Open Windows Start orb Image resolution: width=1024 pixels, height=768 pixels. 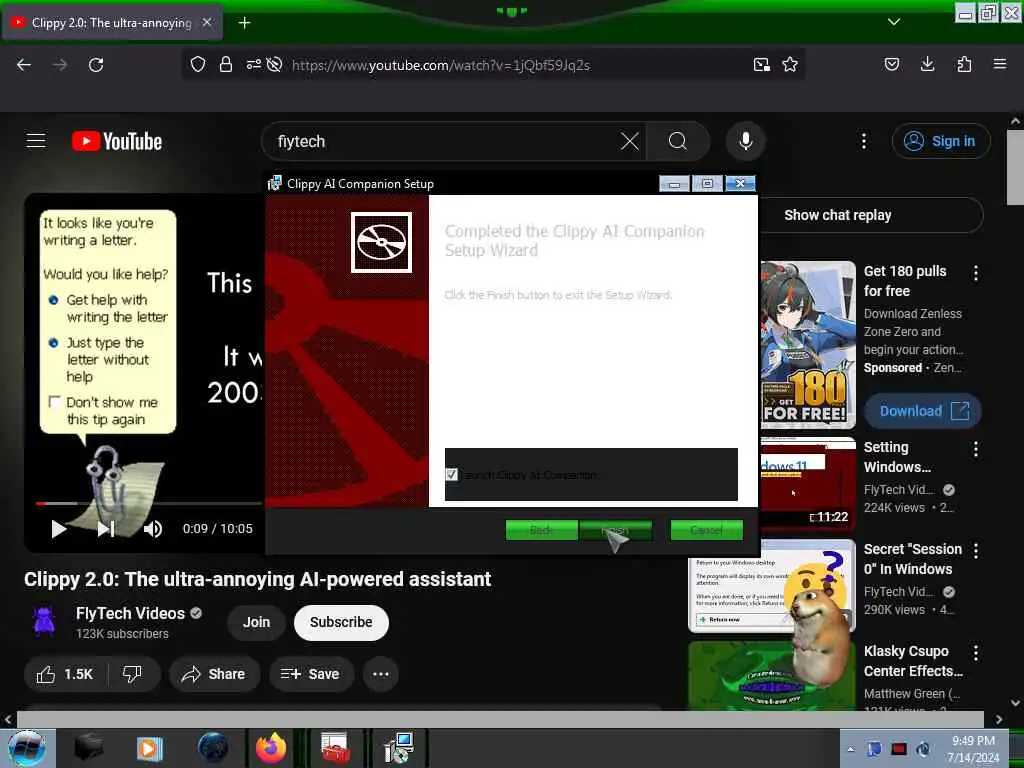pyautogui.click(x=27, y=748)
